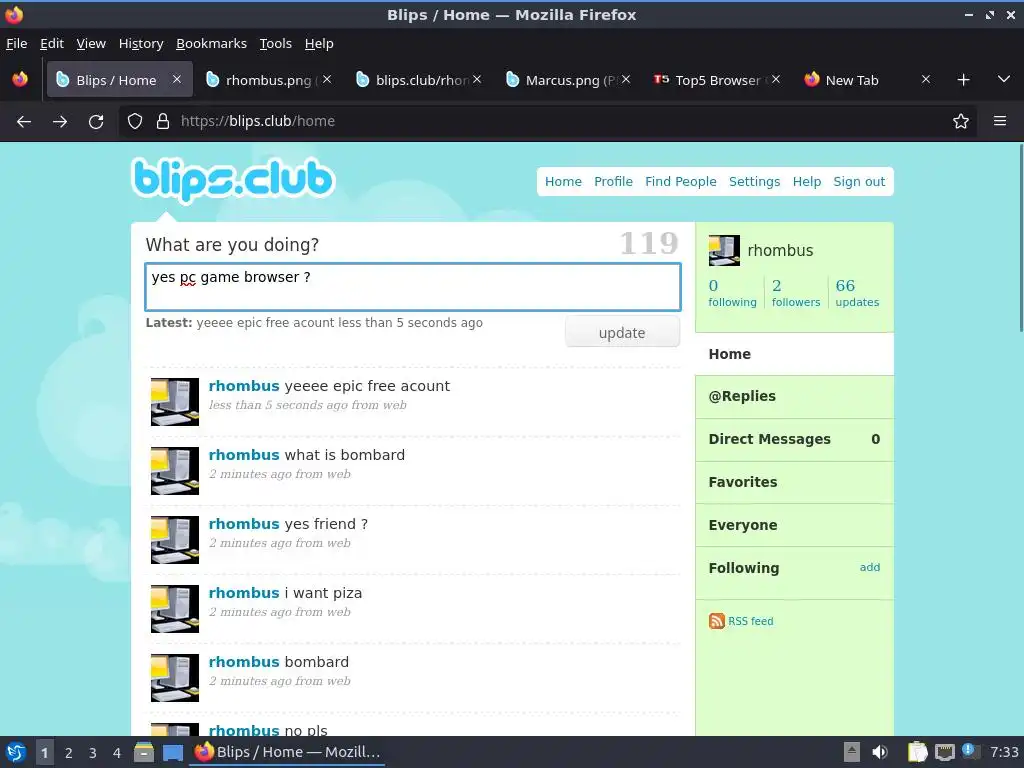The image size is (1024, 768).
Task: Close the New Tab tab
Action: click(925, 80)
